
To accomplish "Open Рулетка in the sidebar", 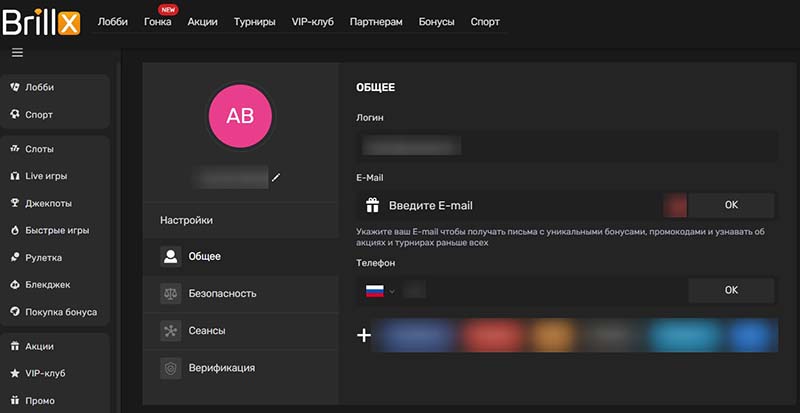I will click(45, 257).
